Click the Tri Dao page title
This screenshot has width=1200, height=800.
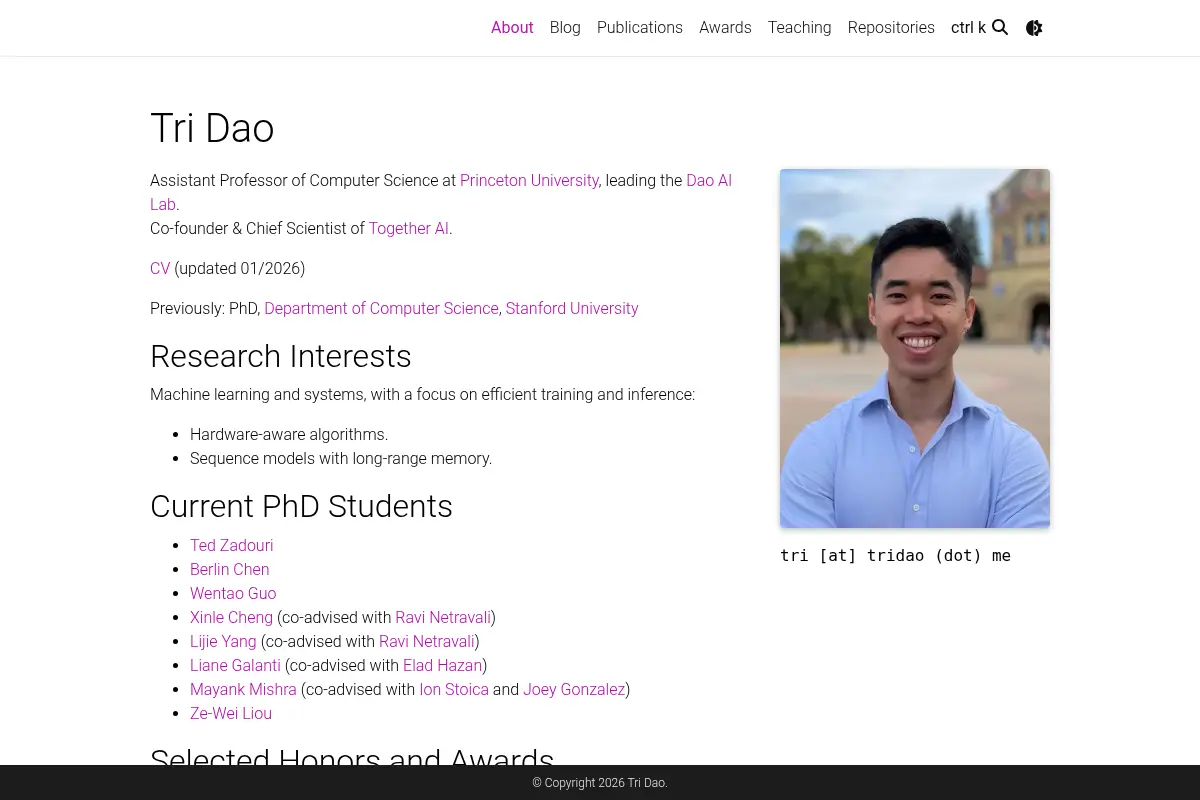[x=212, y=128]
